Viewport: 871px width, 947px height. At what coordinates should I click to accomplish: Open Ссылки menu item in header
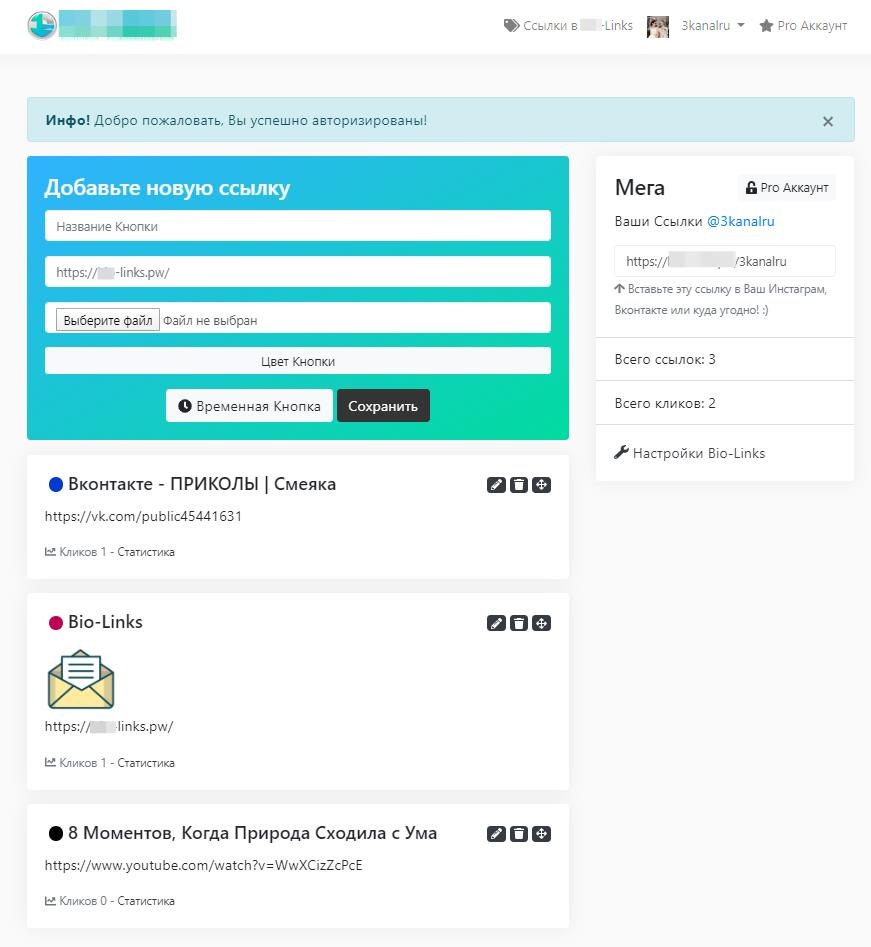coord(568,26)
